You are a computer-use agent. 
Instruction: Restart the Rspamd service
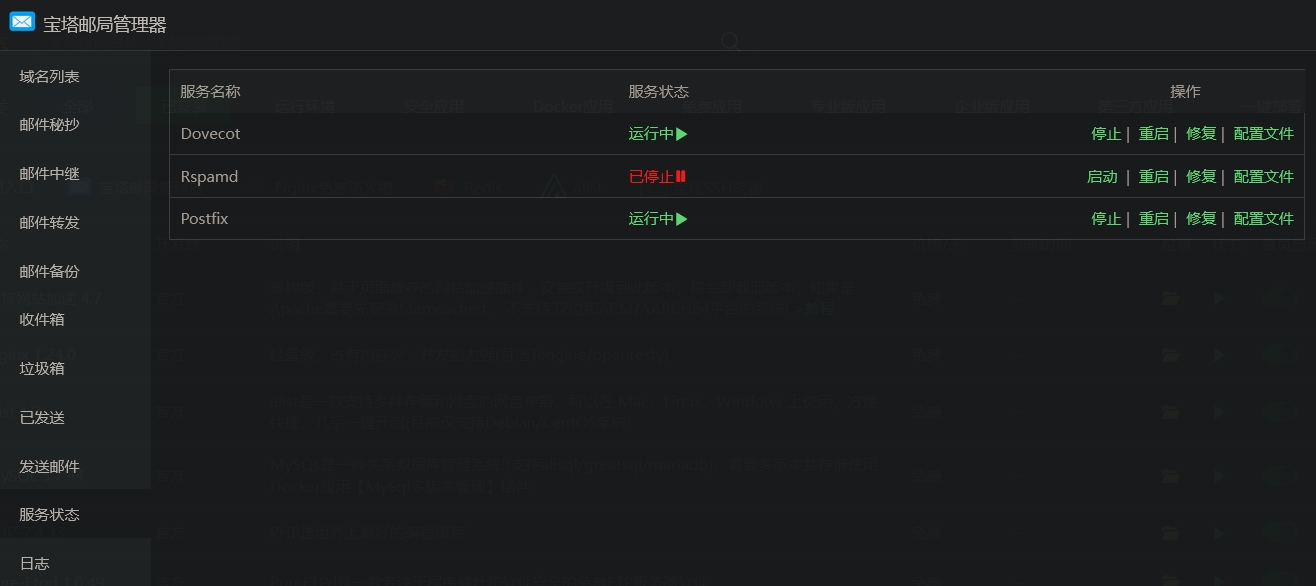[x=1153, y=177]
